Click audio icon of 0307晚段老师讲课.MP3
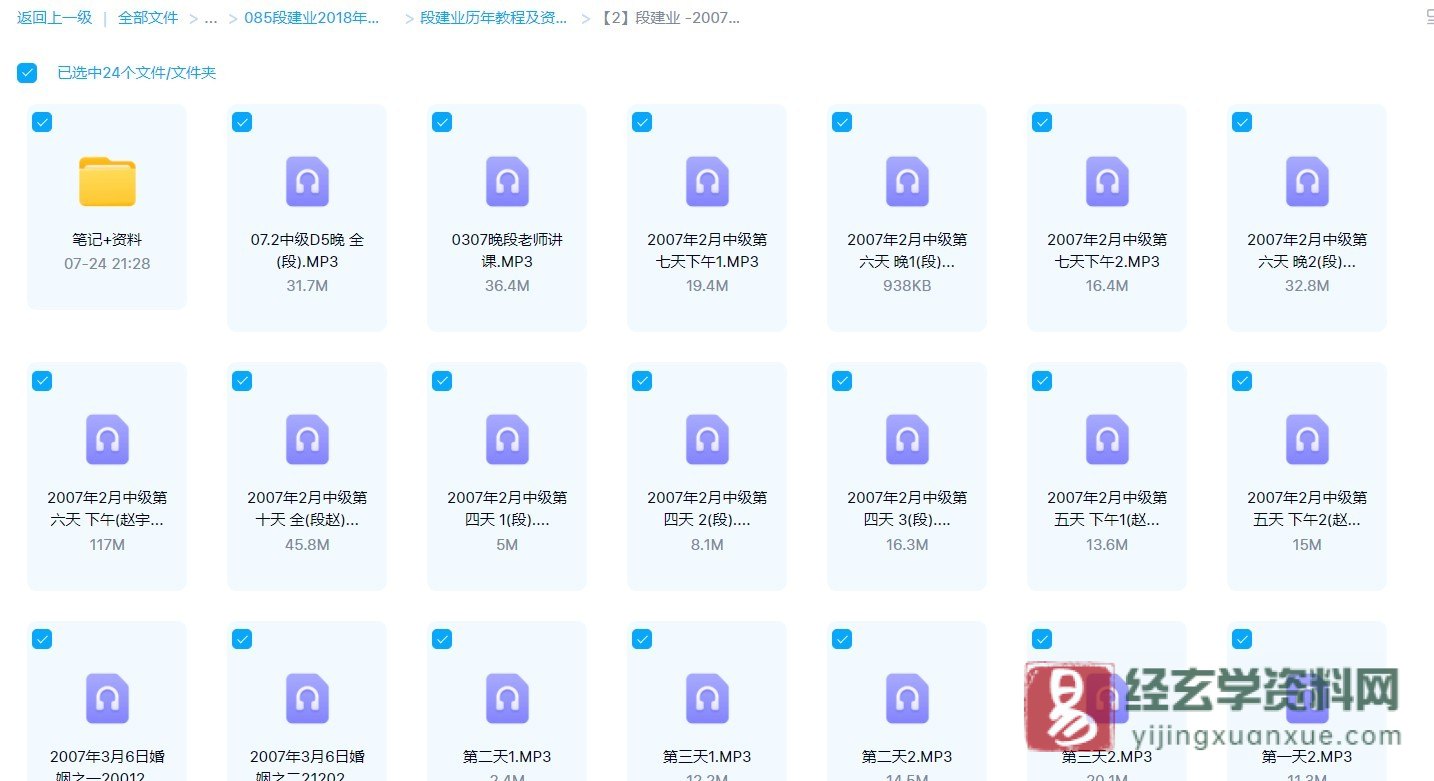Screen dimensions: 1434x781 pyautogui.click(x=507, y=182)
